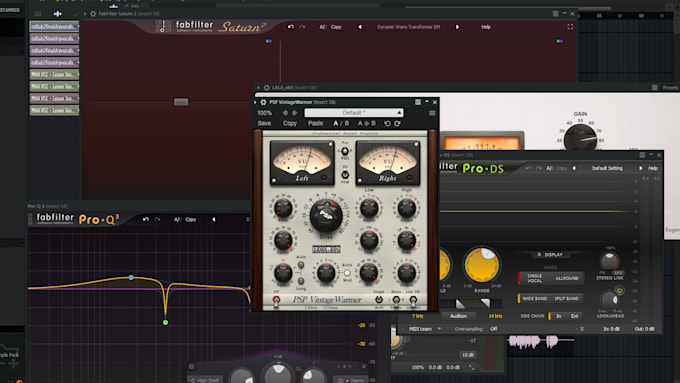Copy A to B in PSP VintageWarmer

(x=366, y=124)
